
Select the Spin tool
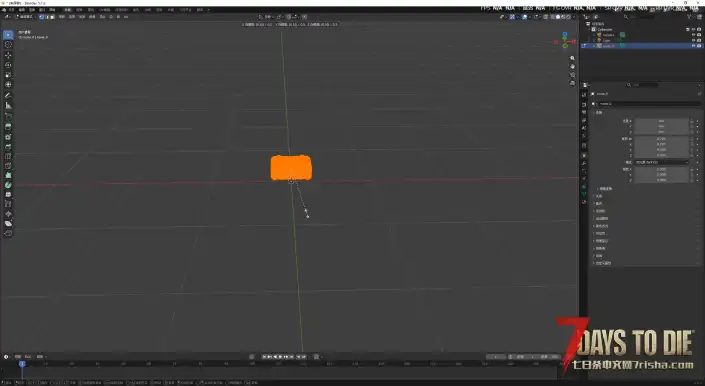click(8, 185)
